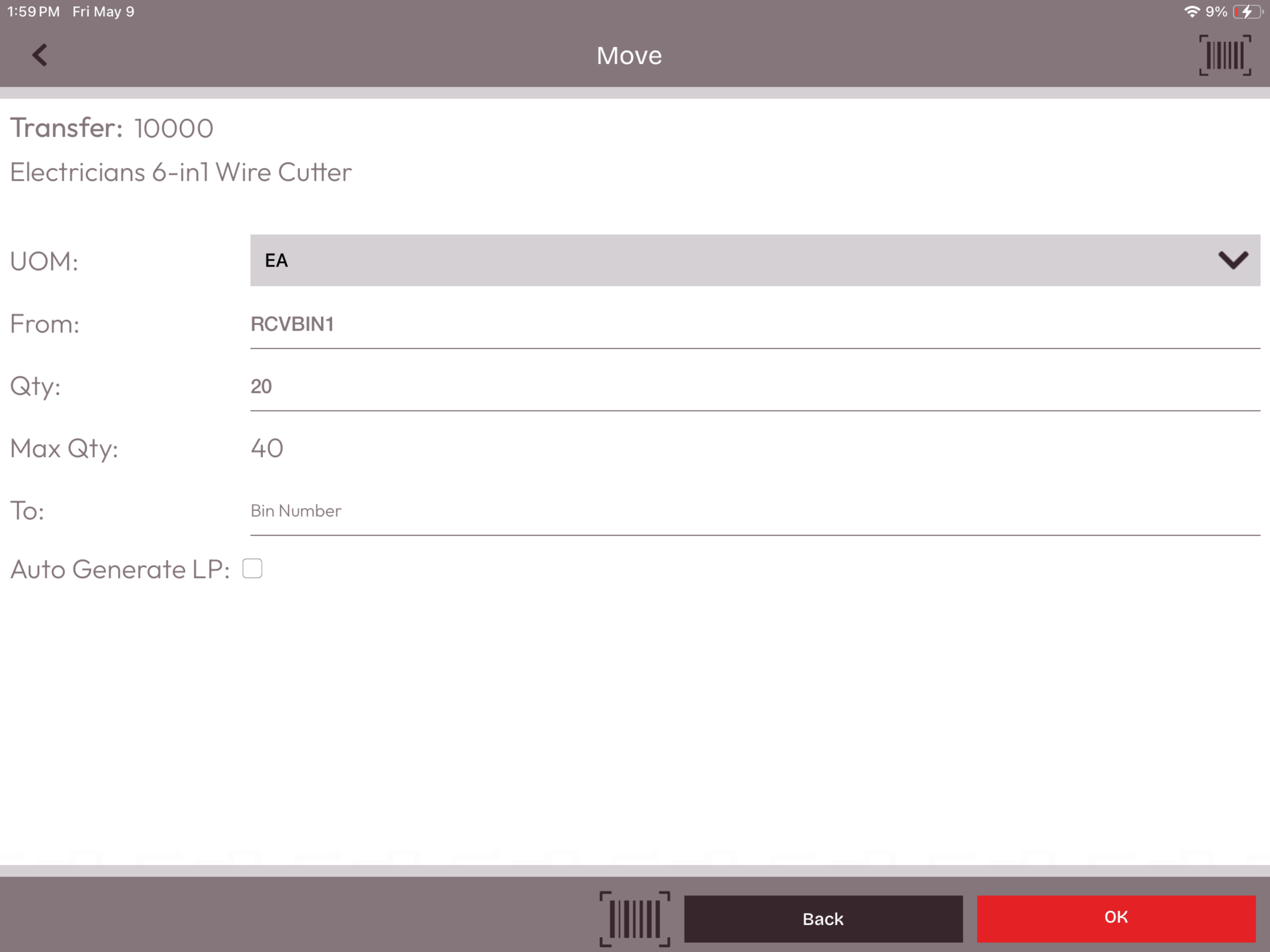The width and height of the screenshot is (1270, 952).
Task: Tap the Move screen title
Action: click(629, 56)
